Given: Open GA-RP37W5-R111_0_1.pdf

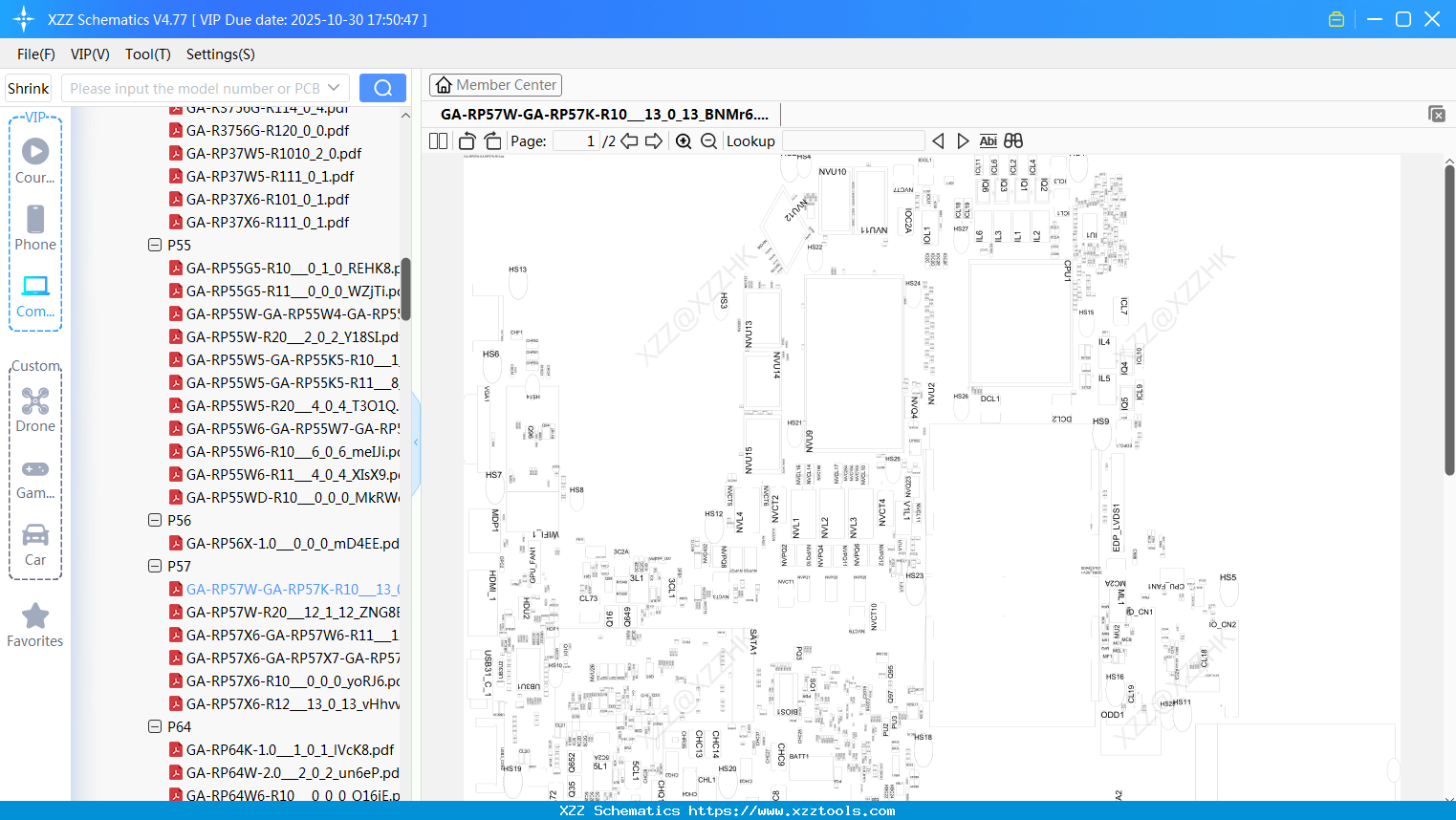Looking at the screenshot, I should pyautogui.click(x=270, y=176).
